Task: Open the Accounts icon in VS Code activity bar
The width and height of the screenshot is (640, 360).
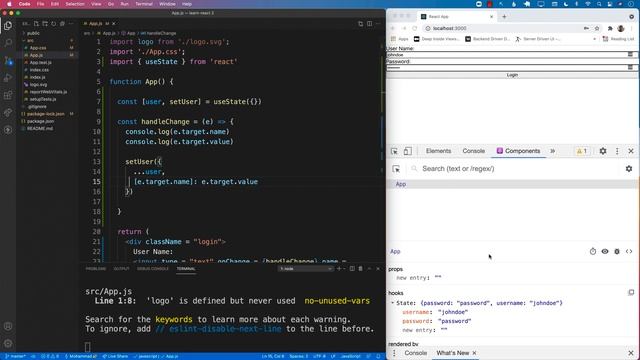Action: (x=8, y=326)
